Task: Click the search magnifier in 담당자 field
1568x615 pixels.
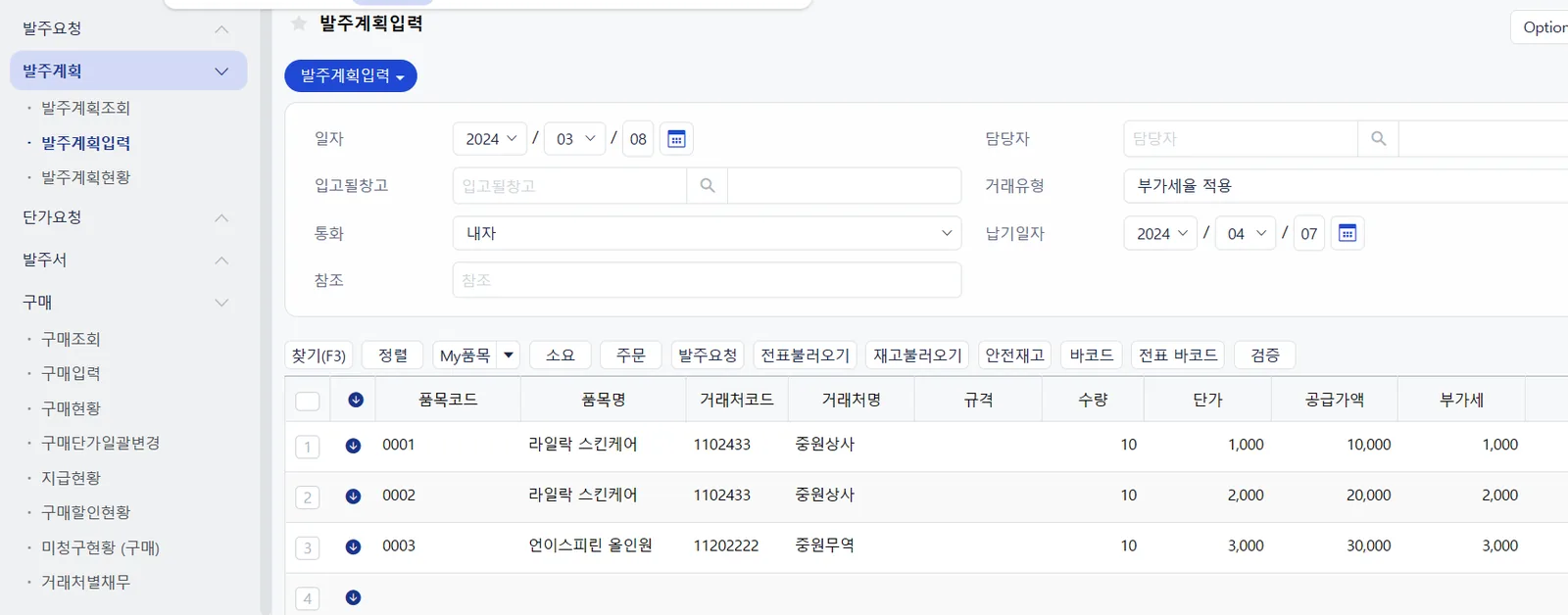Action: coord(1379,139)
